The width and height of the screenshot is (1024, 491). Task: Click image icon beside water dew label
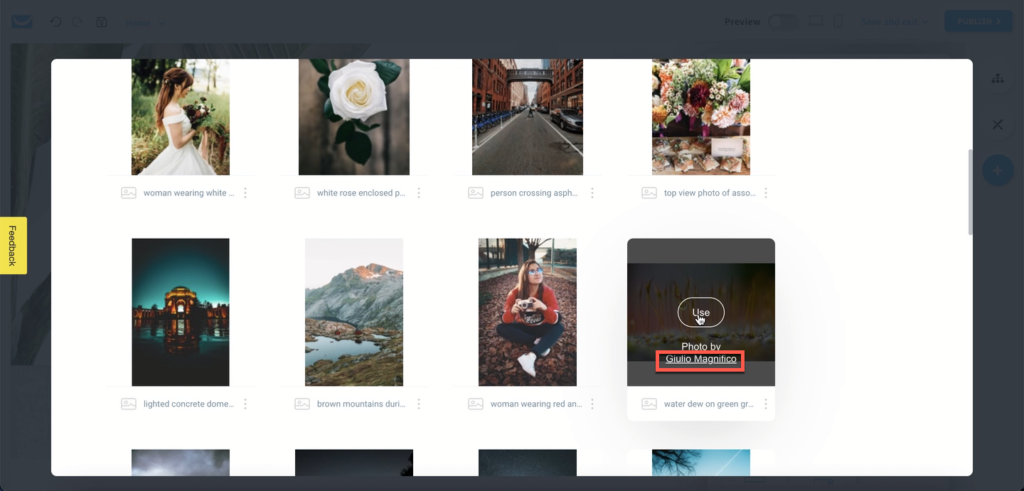pyautogui.click(x=649, y=404)
